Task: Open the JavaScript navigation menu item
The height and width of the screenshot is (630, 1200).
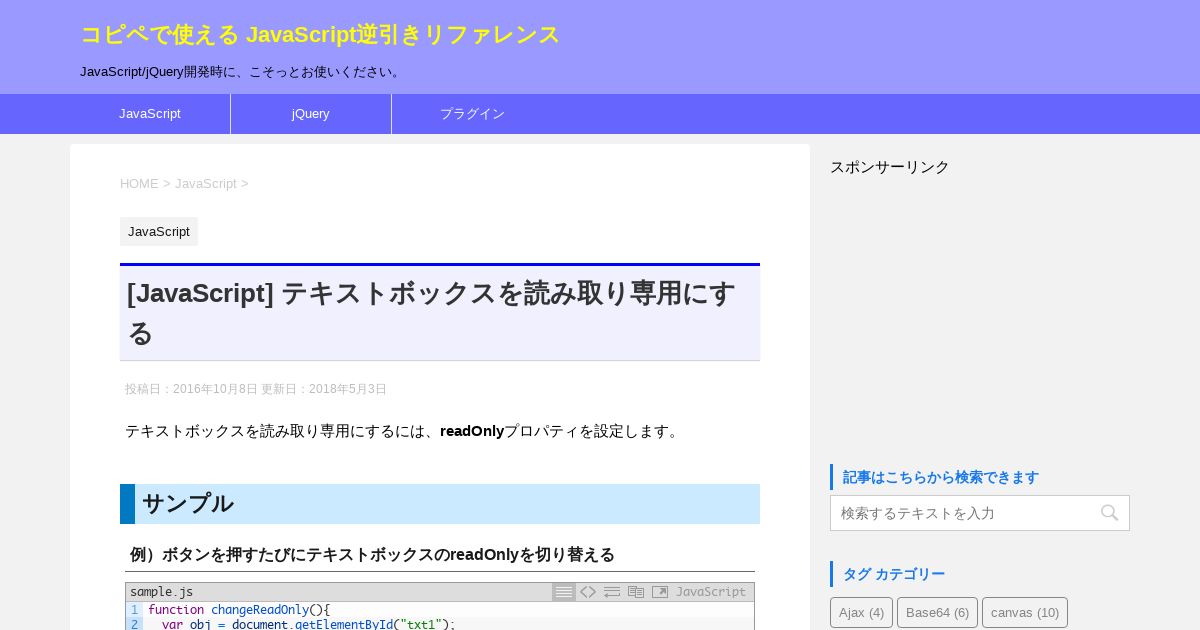Action: pyautogui.click(x=150, y=114)
